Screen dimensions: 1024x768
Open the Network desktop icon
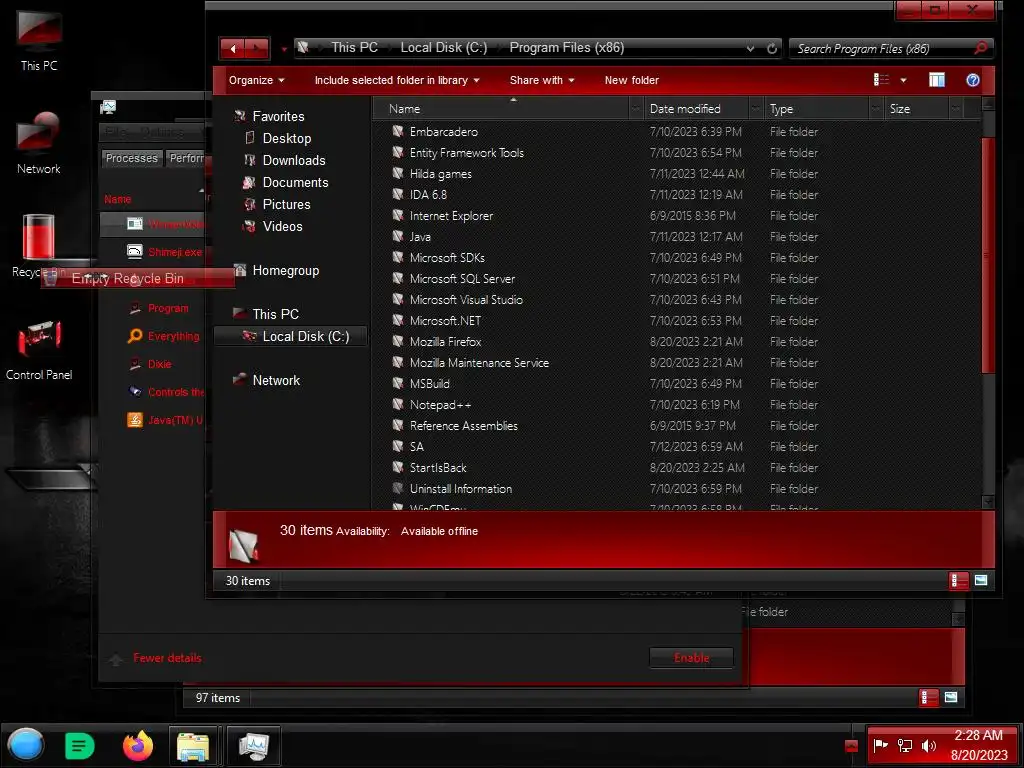(x=39, y=142)
